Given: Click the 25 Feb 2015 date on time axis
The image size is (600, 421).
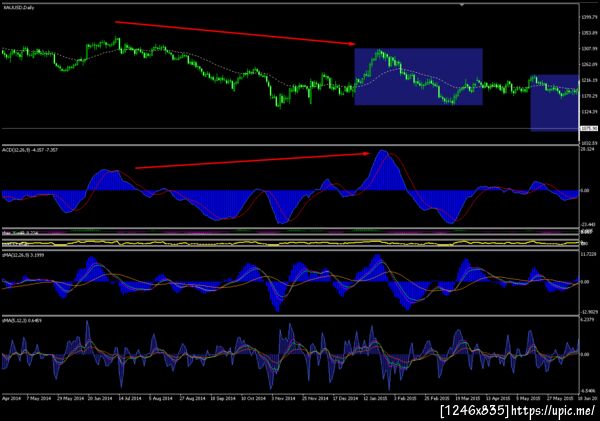Looking at the screenshot, I should pyautogui.click(x=437, y=398).
